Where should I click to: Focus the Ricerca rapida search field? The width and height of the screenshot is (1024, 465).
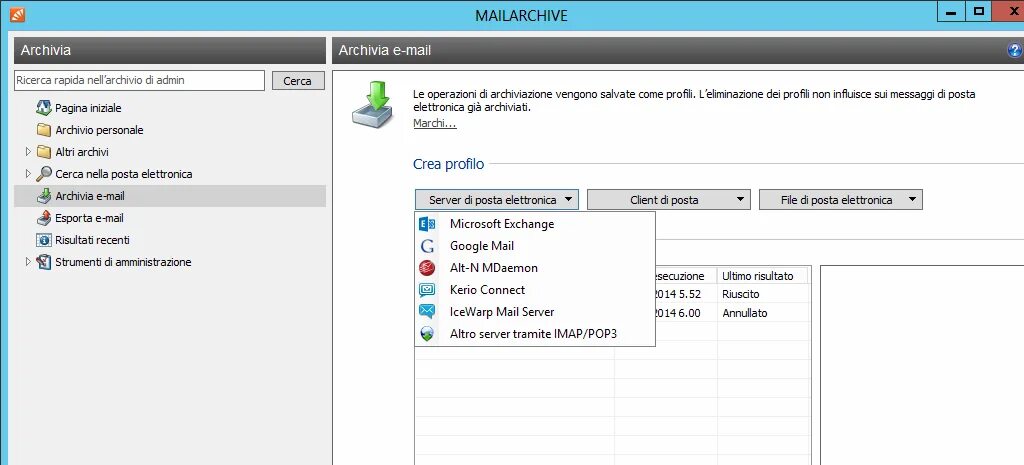pos(139,80)
